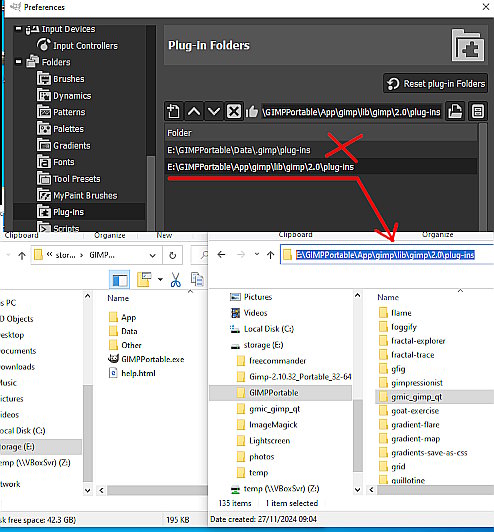Select goat-exercise folder in file list
Screen dimensions: 494x532
tap(409, 411)
